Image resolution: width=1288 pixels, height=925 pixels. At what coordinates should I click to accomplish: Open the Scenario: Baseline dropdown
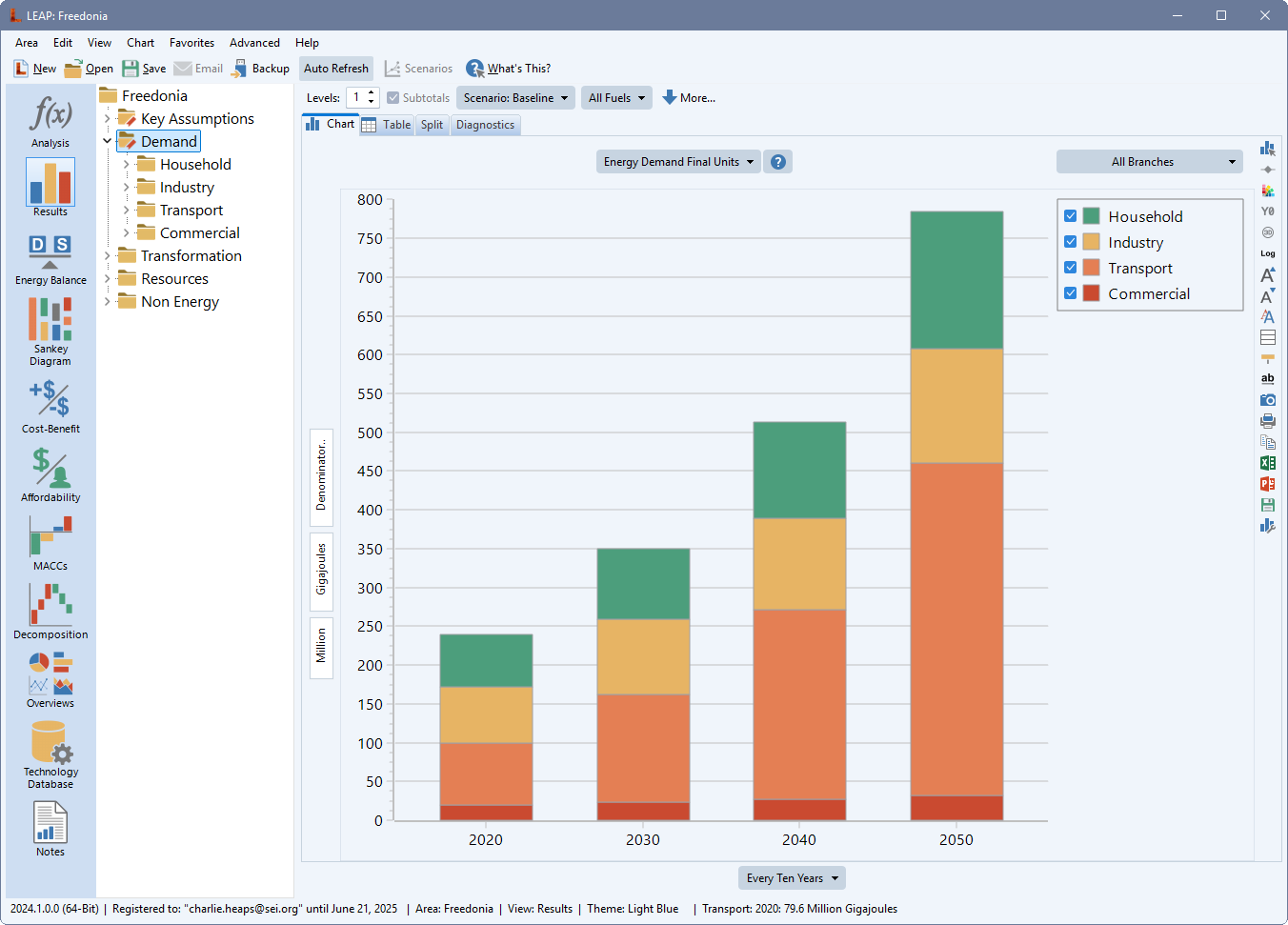pyautogui.click(x=515, y=98)
